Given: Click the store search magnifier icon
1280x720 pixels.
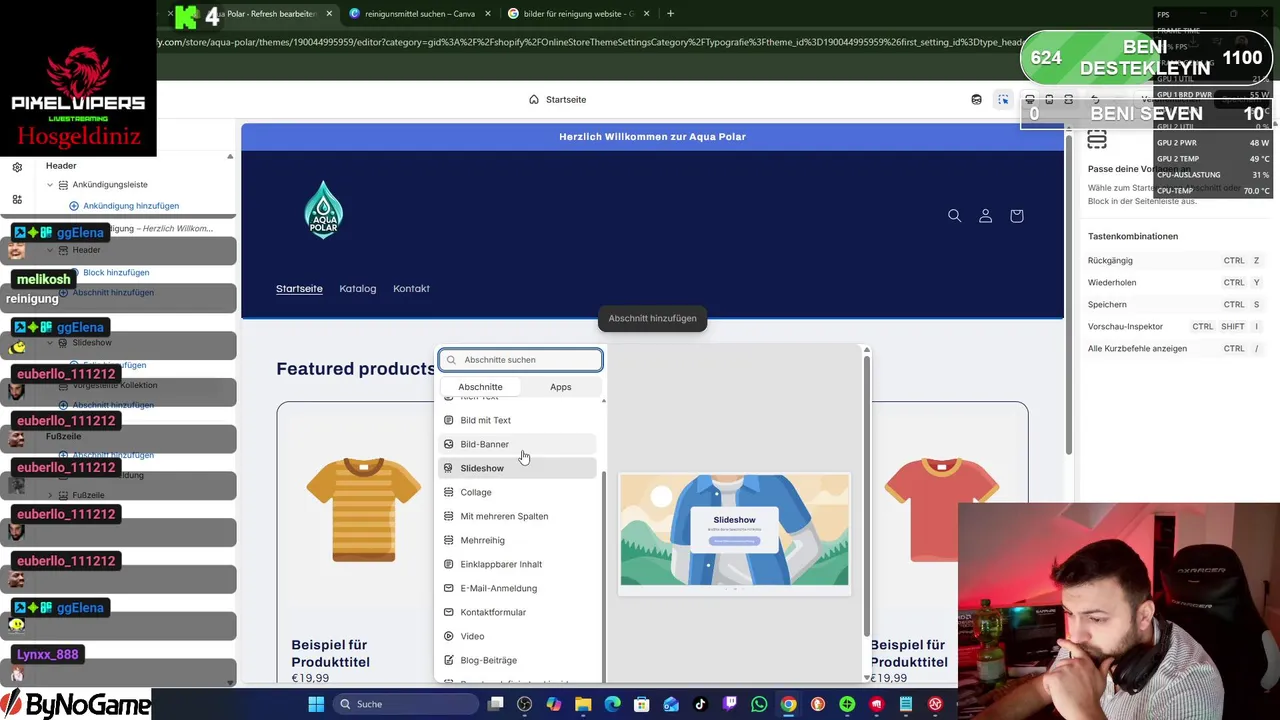Looking at the screenshot, I should click(x=954, y=216).
